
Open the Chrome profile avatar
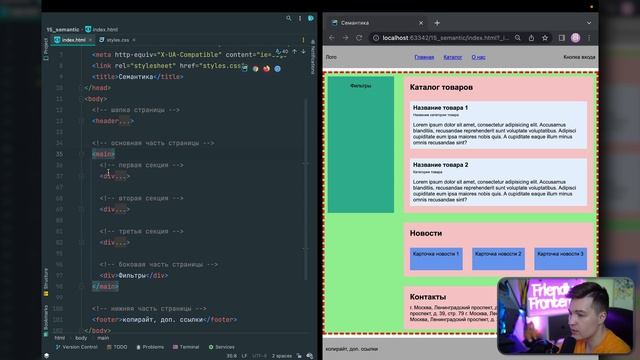576,38
